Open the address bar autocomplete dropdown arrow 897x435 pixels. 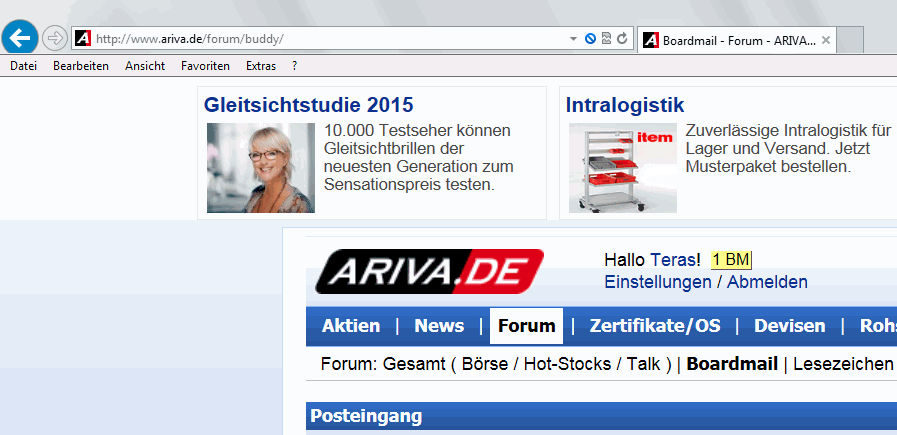[x=574, y=39]
